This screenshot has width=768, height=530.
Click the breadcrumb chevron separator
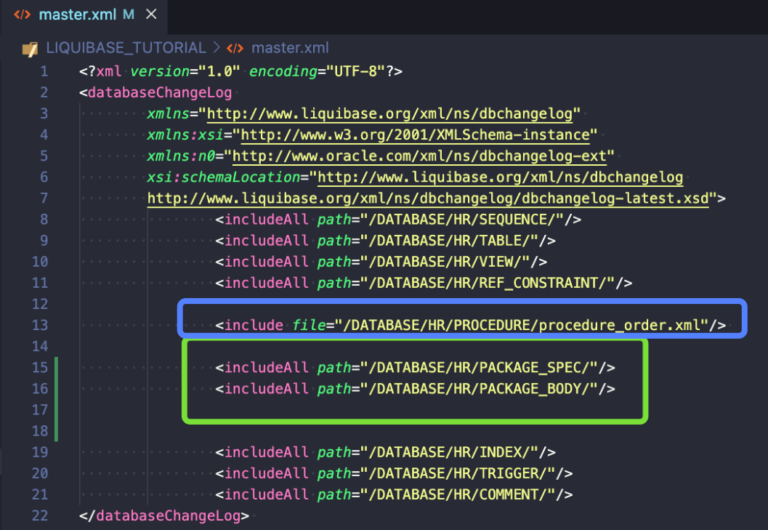click(x=216, y=48)
